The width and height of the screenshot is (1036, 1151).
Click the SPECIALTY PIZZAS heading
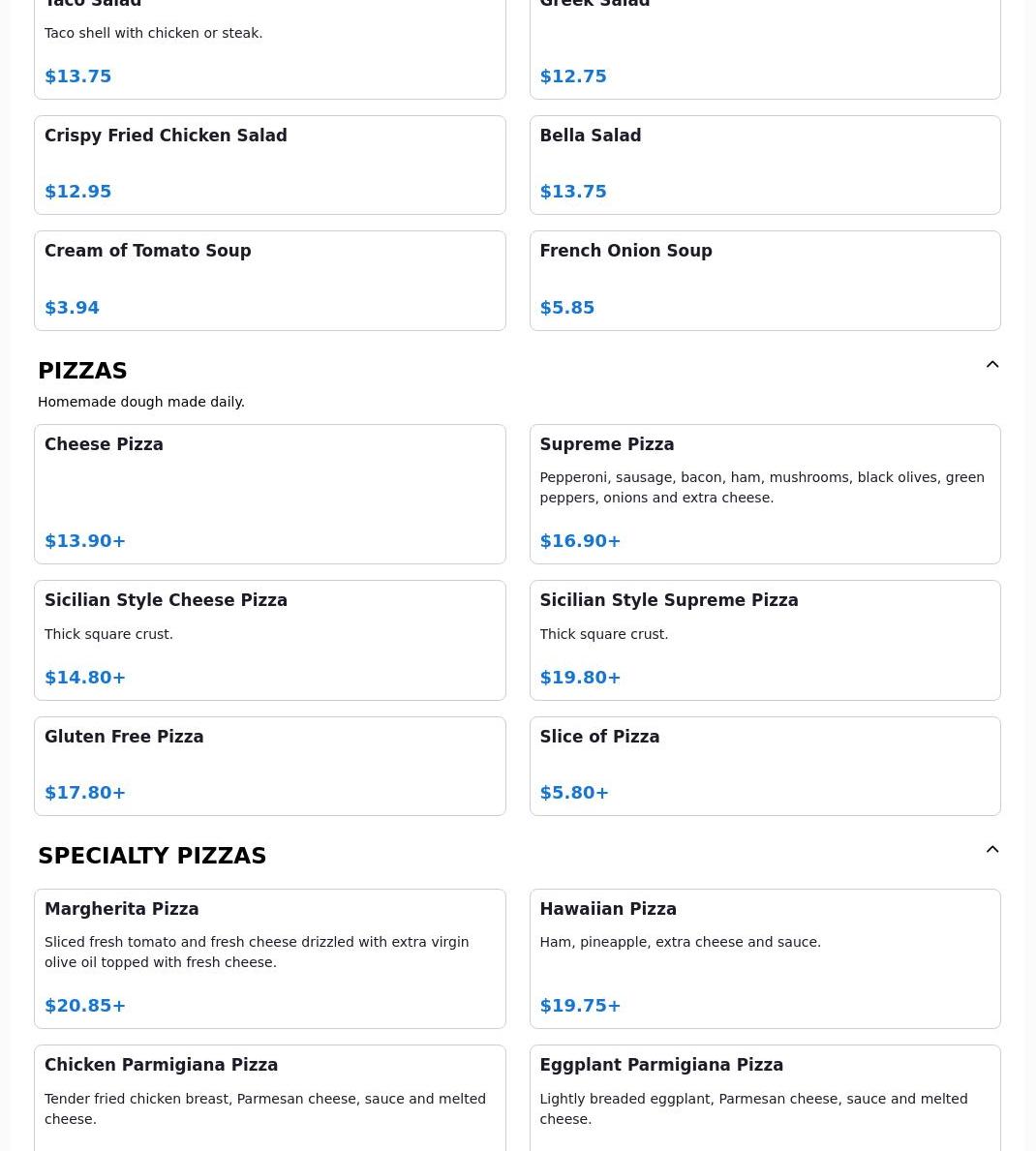coord(152,856)
